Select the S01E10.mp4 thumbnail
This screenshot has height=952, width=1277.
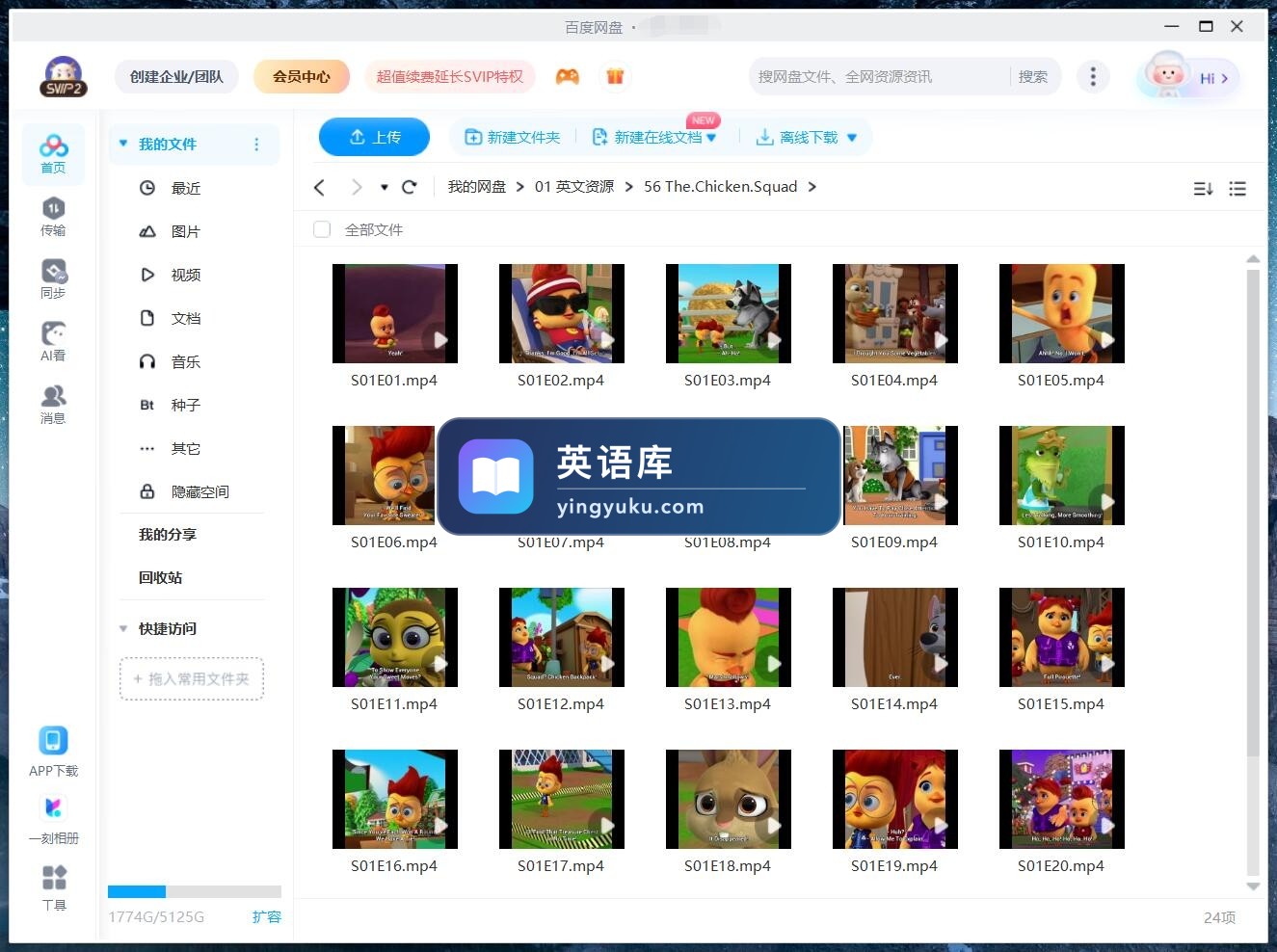pos(1062,475)
